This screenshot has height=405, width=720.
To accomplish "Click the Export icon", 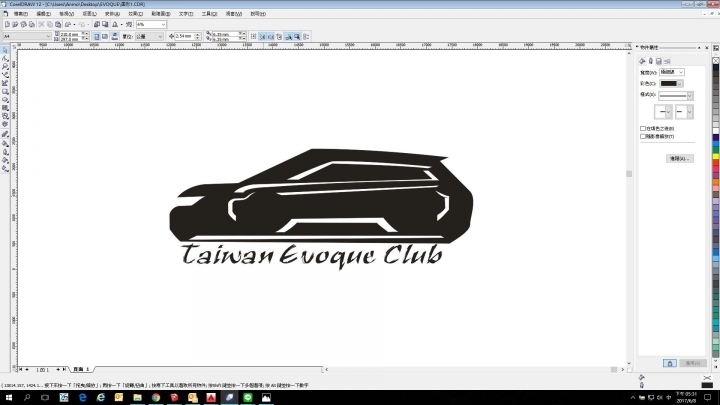I will coord(105,24).
